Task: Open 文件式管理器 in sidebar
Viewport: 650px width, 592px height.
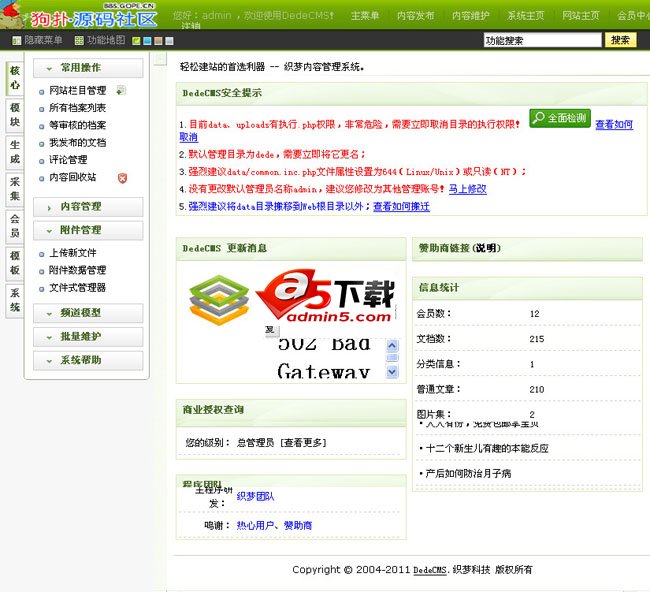Action: coord(78,288)
